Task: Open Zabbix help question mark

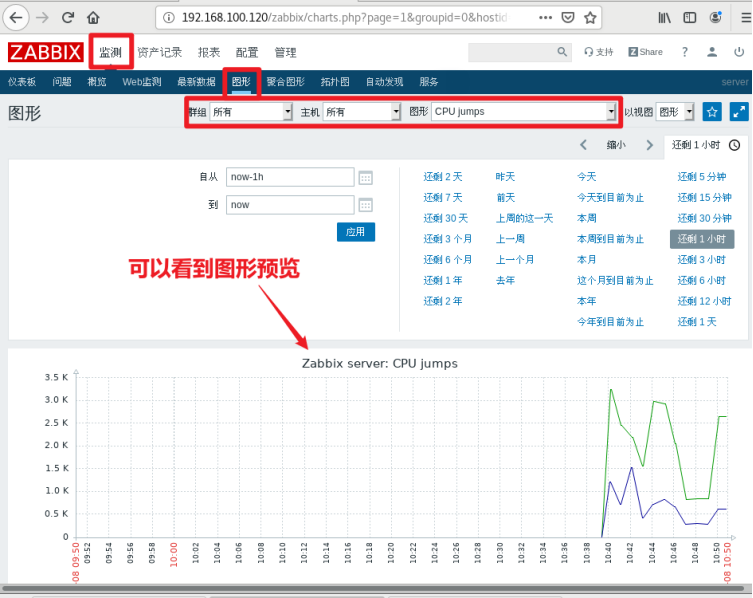Action: 685,52
